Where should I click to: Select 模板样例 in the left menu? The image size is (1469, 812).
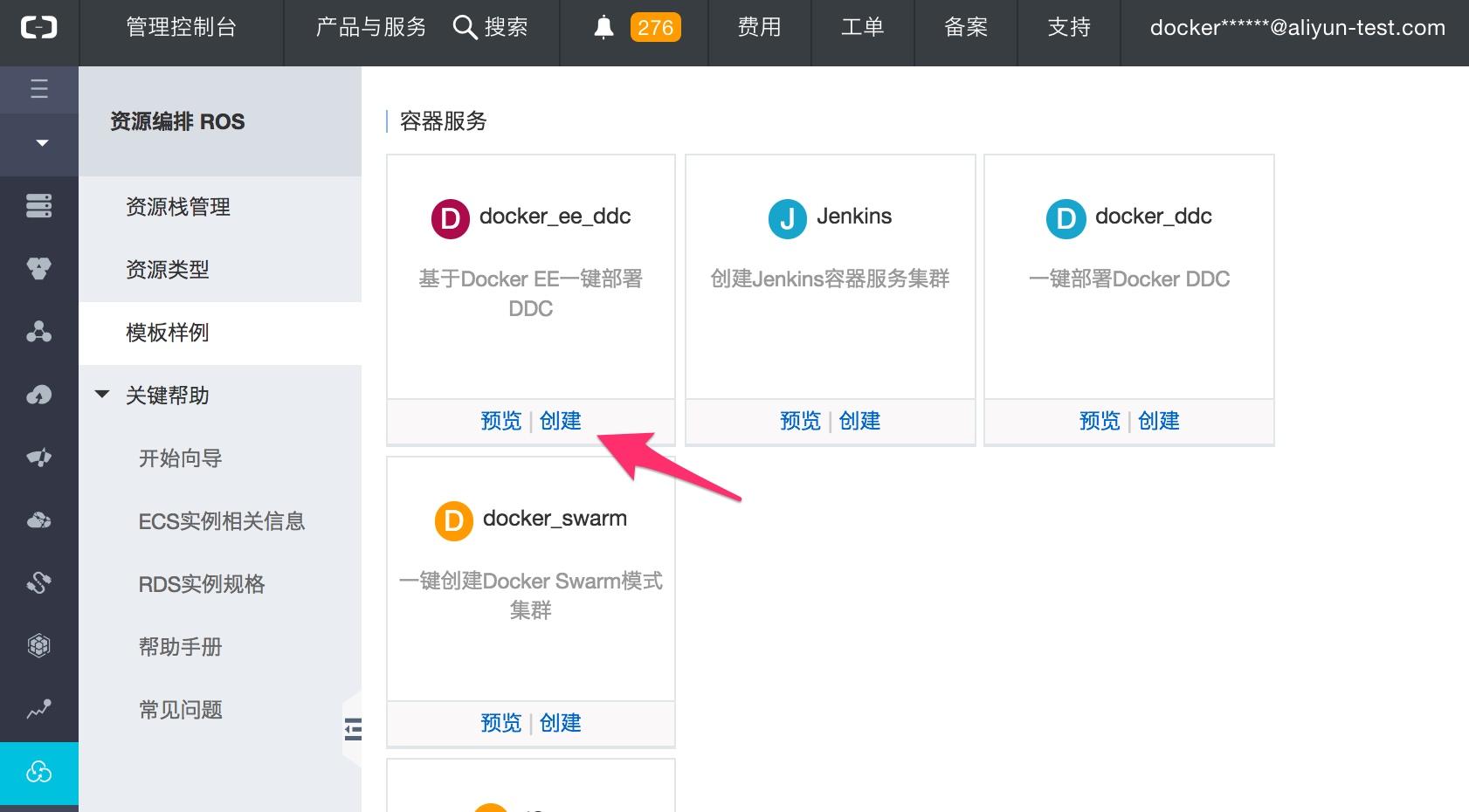[x=168, y=333]
